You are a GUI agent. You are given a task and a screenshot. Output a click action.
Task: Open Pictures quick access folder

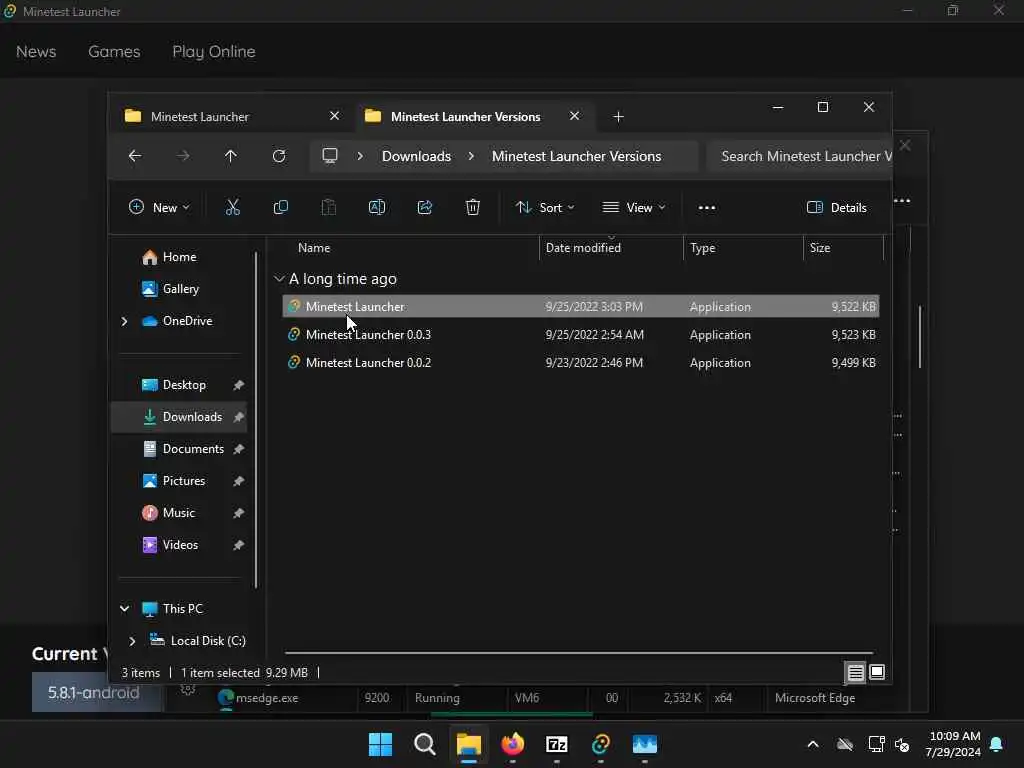pos(184,481)
